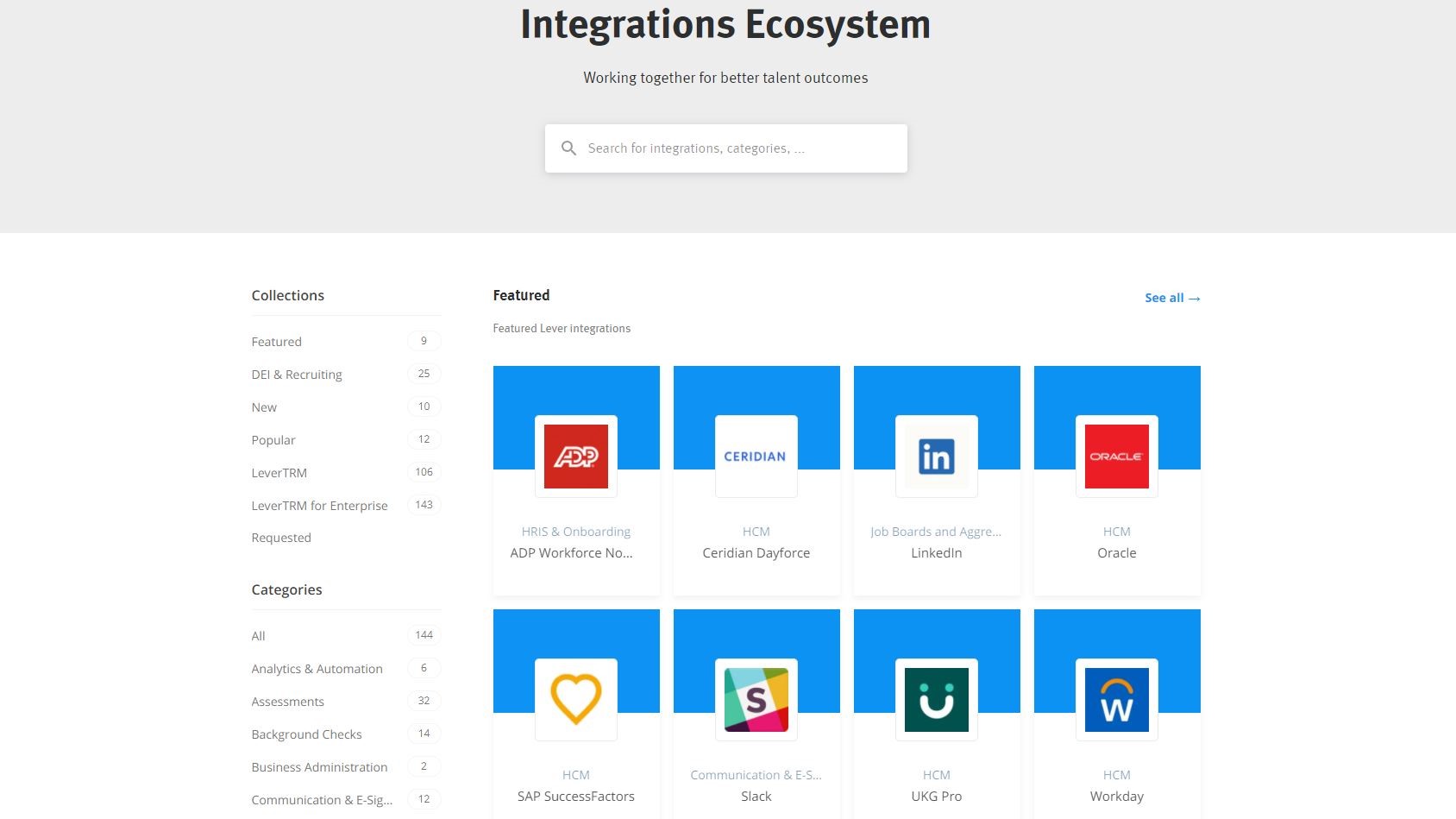
Task: Click the Featured section heading
Action: point(521,295)
